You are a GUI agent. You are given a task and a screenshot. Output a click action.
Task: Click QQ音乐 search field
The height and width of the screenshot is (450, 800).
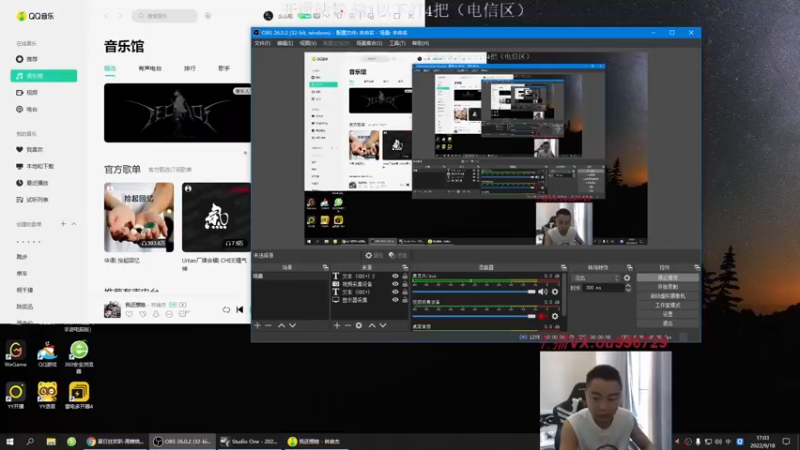tap(165, 16)
